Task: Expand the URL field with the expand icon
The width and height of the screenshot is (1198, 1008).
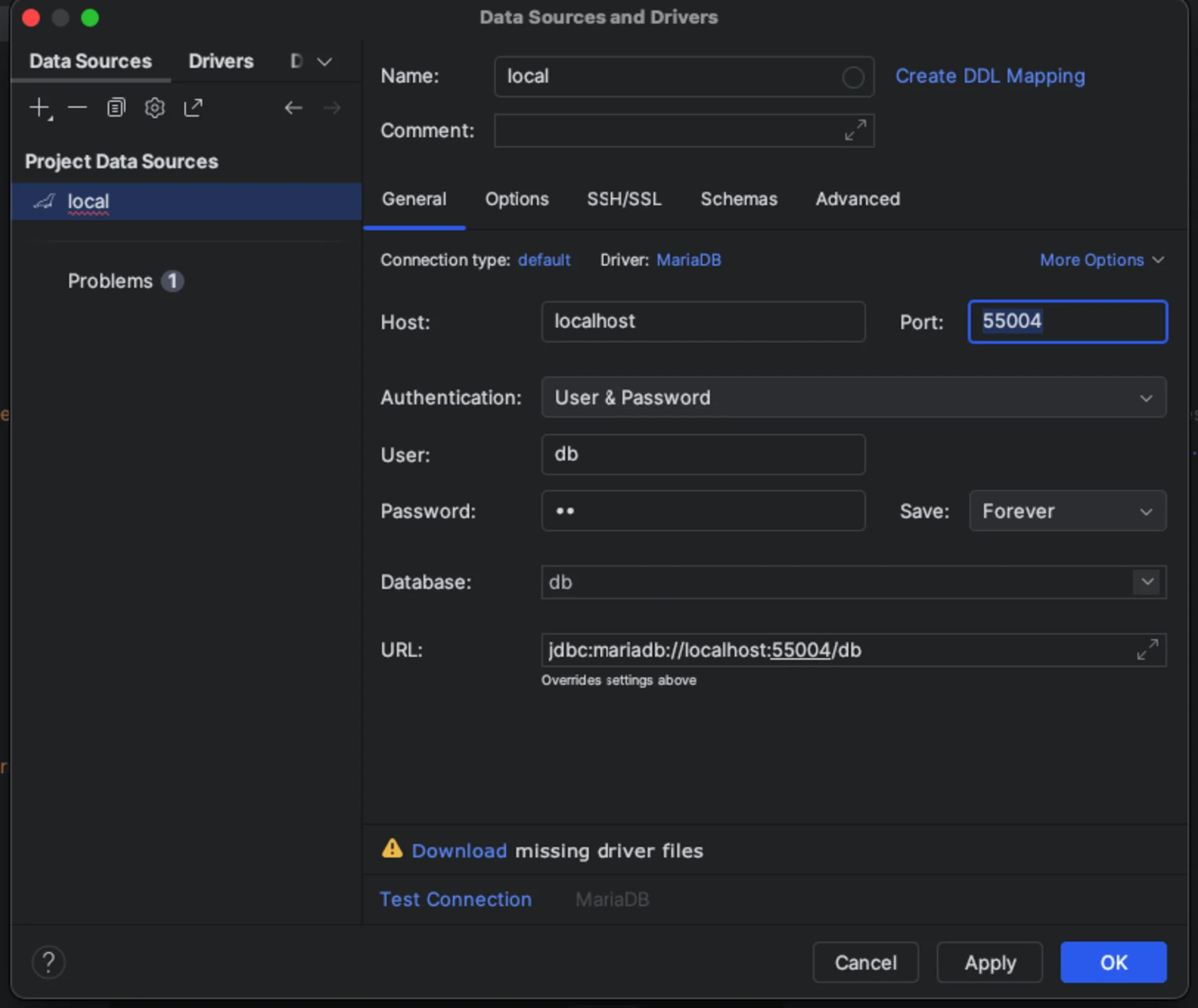Action: click(x=1147, y=650)
